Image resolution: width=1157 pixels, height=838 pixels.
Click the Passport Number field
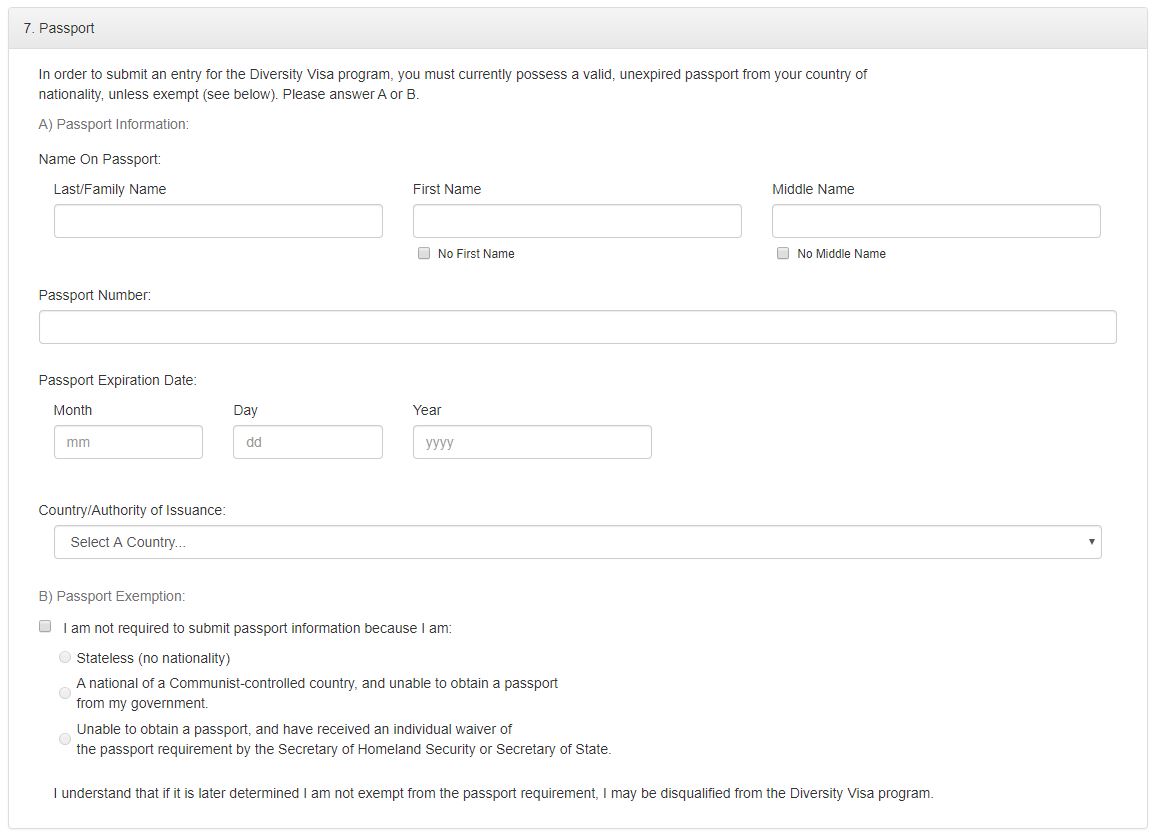tap(578, 328)
